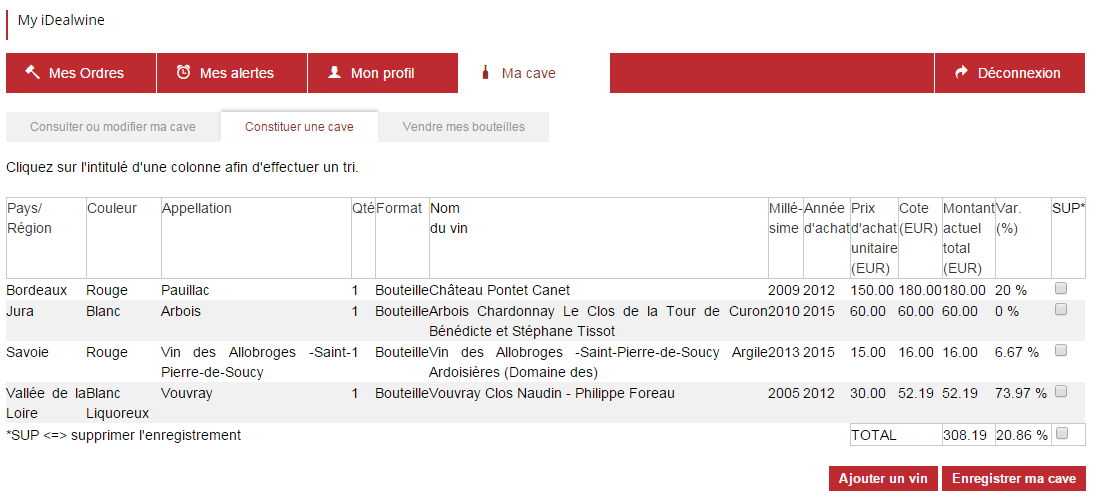Switch to the Vendre mes bouteilles tab
The height and width of the screenshot is (504, 1099).
pyautogui.click(x=463, y=127)
